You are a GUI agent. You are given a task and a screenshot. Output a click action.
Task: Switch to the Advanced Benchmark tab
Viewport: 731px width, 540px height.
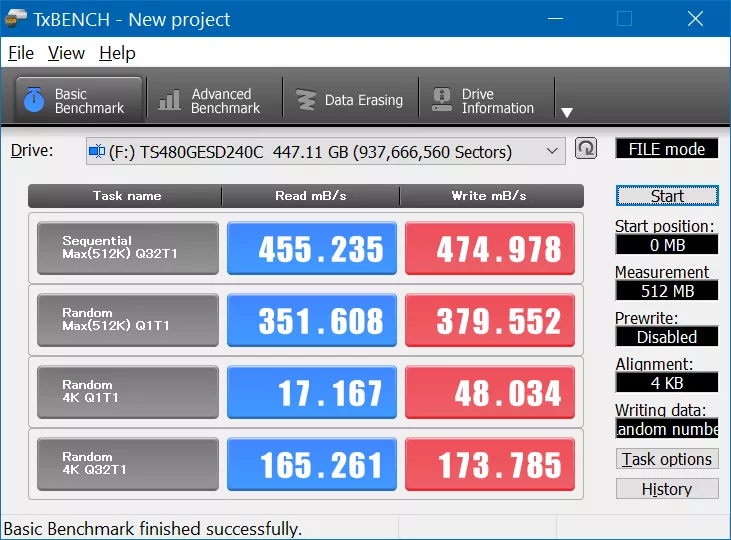[x=214, y=100]
